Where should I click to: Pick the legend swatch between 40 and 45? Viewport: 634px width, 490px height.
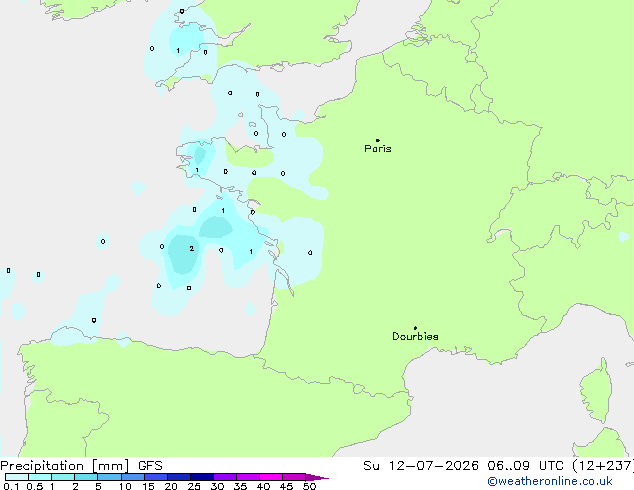[271, 477]
